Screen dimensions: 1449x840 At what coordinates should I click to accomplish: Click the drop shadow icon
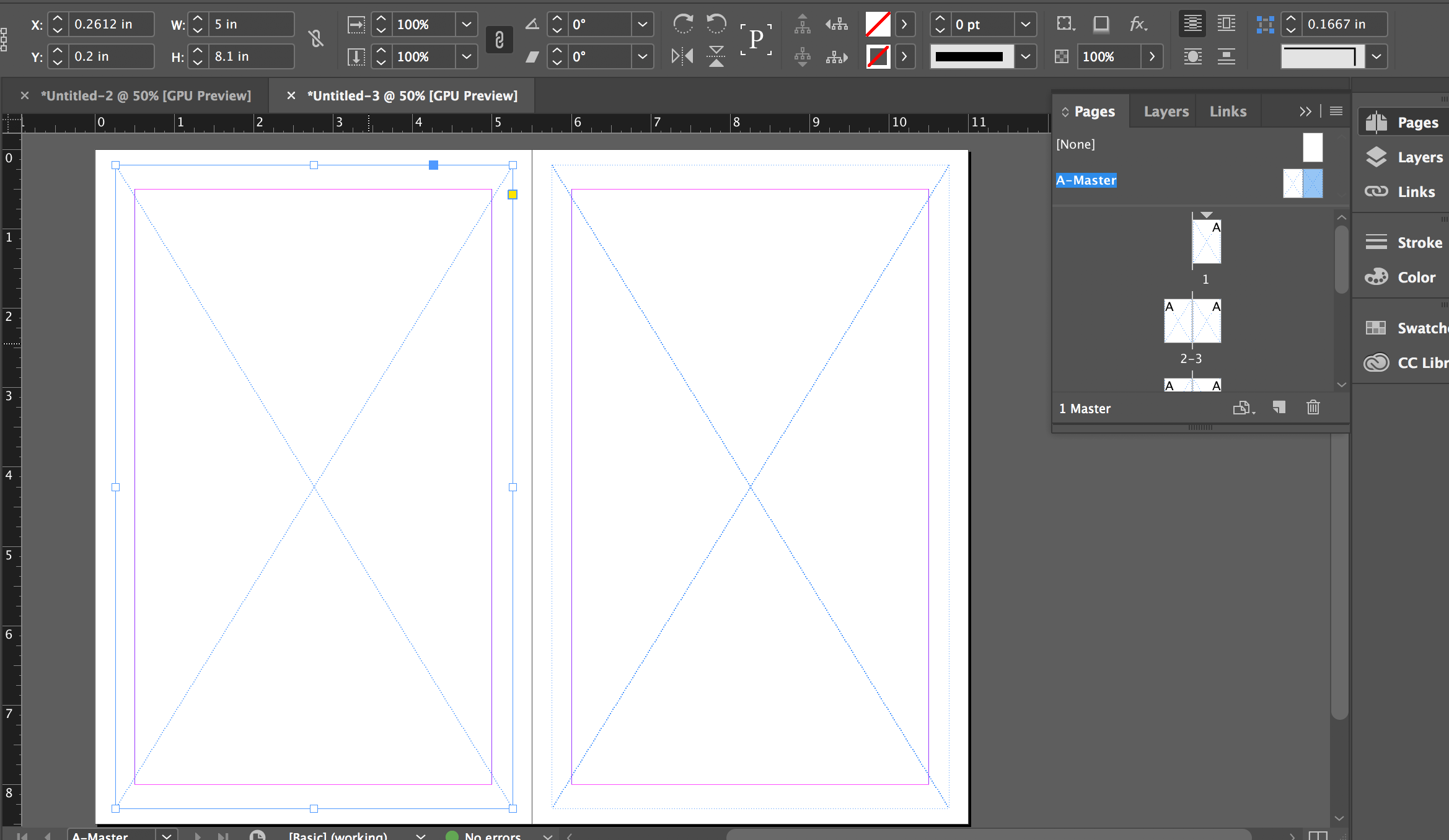coord(1101,24)
